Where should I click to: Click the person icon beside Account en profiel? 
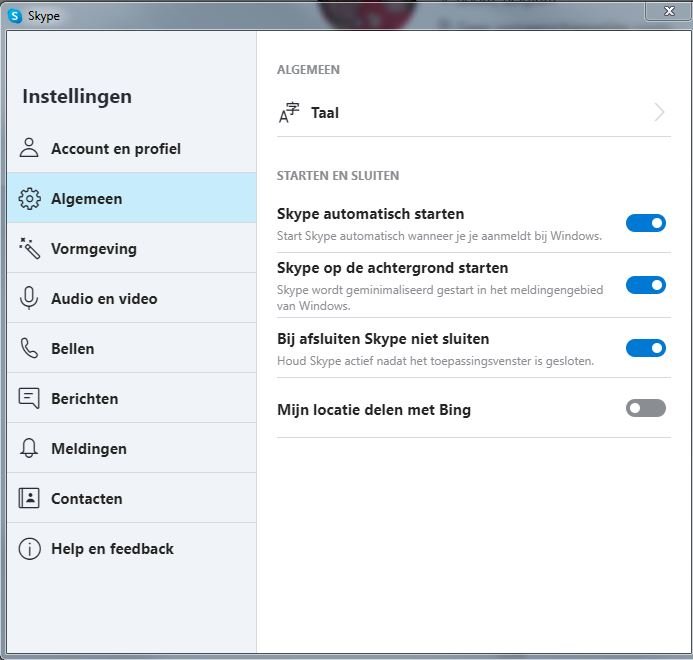click(x=29, y=148)
